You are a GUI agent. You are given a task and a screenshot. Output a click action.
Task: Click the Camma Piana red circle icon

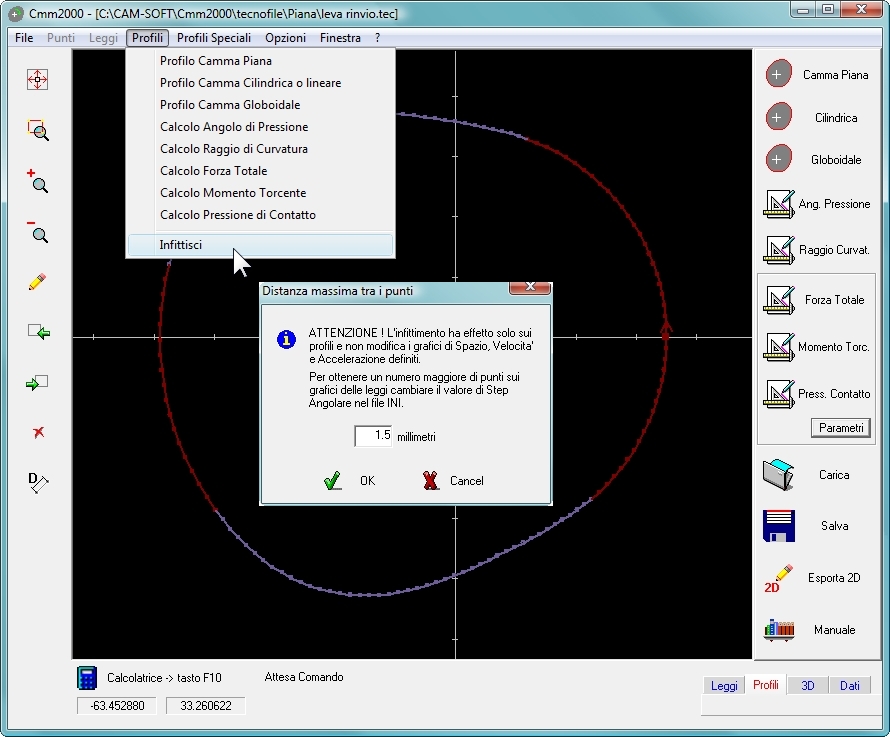pyautogui.click(x=778, y=74)
